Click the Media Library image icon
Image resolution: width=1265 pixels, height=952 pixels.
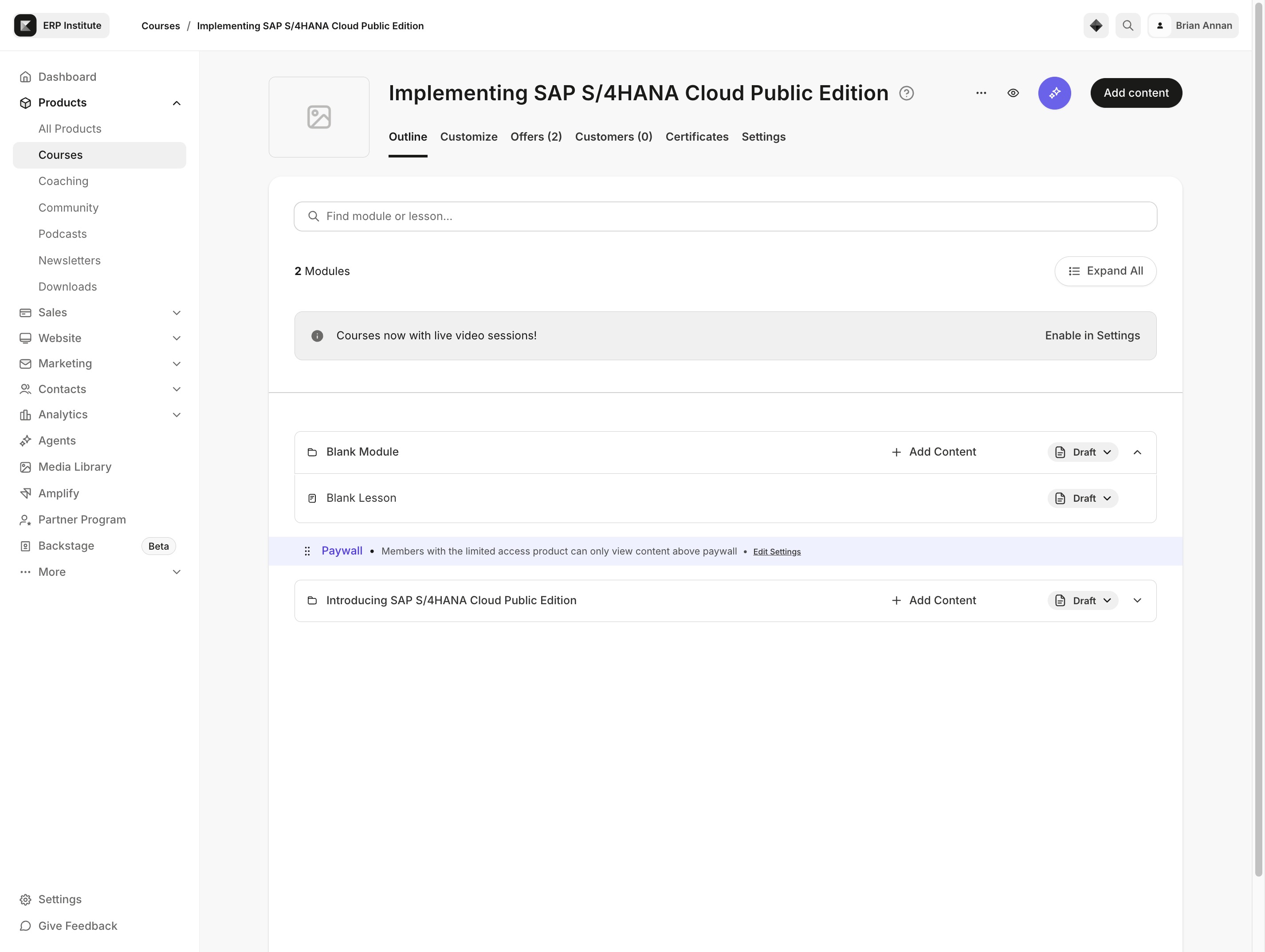tap(25, 468)
